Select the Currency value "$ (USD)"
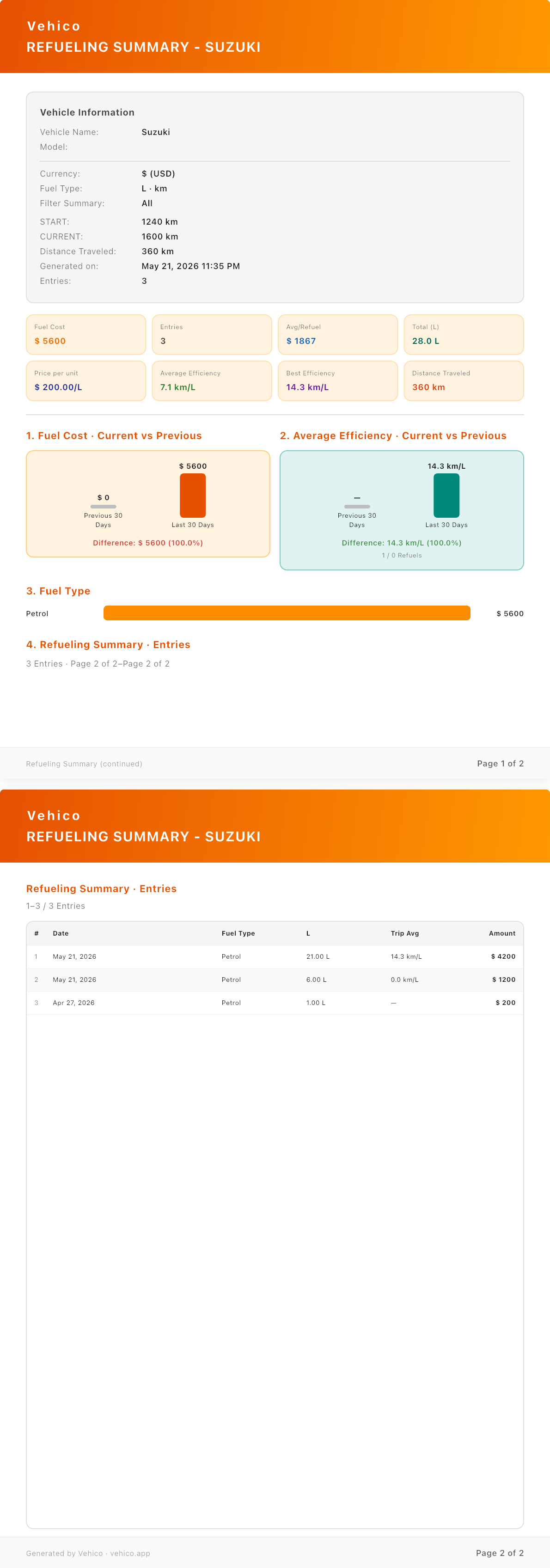 (158, 173)
